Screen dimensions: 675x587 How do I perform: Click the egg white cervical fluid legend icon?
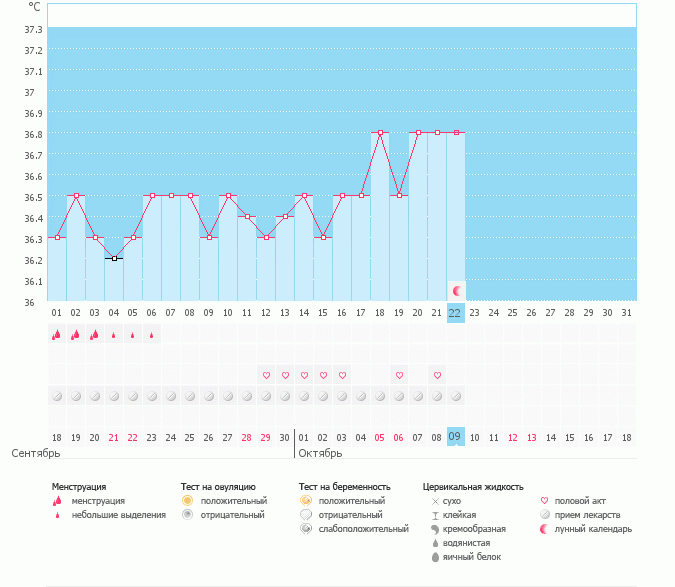click(435, 556)
